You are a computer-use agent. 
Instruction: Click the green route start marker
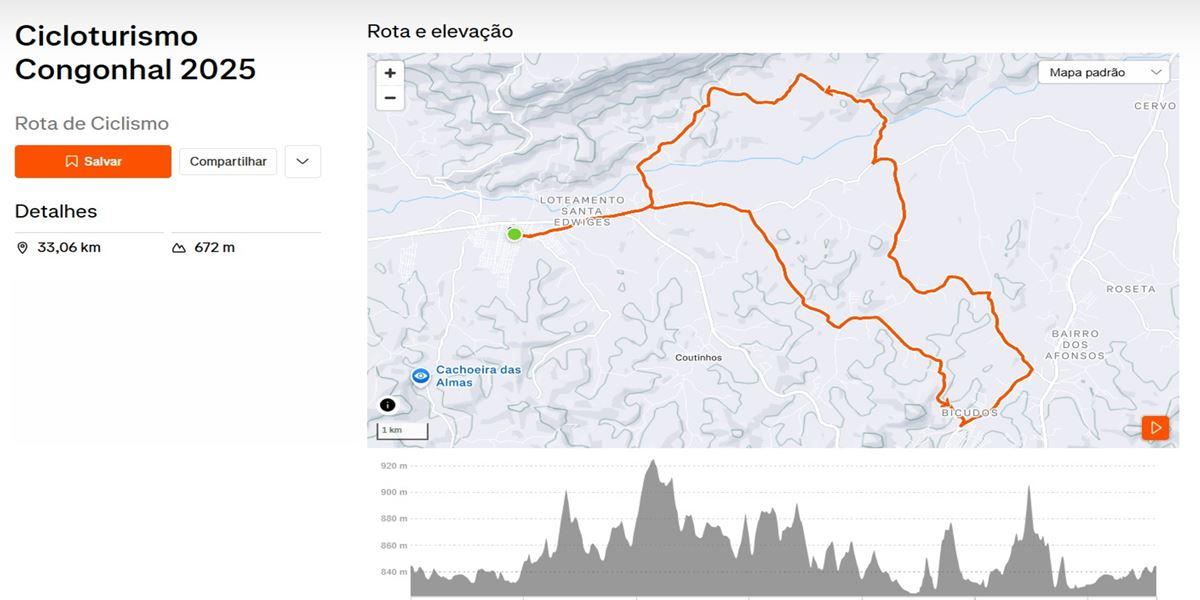pyautogui.click(x=514, y=234)
